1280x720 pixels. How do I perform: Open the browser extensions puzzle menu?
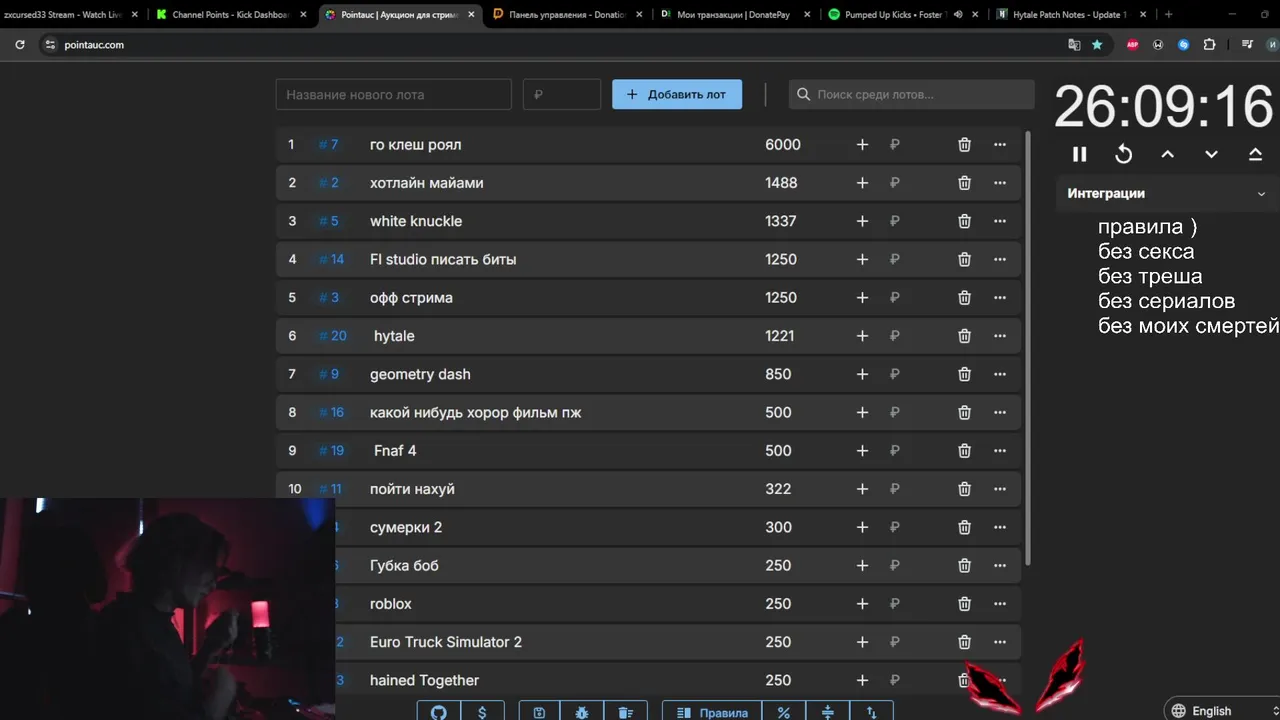pos(1209,44)
